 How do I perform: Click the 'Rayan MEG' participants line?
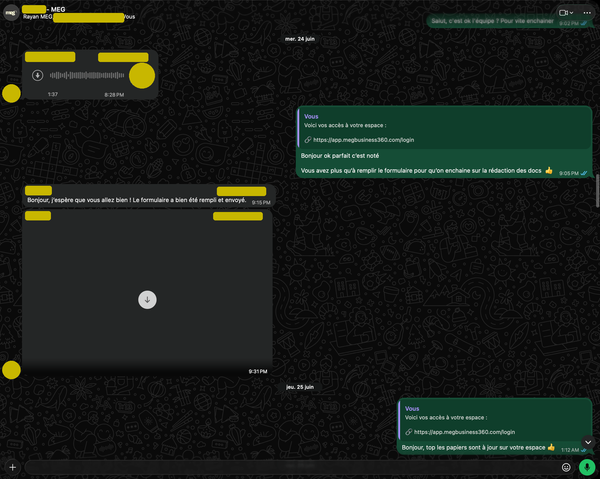click(x=79, y=17)
